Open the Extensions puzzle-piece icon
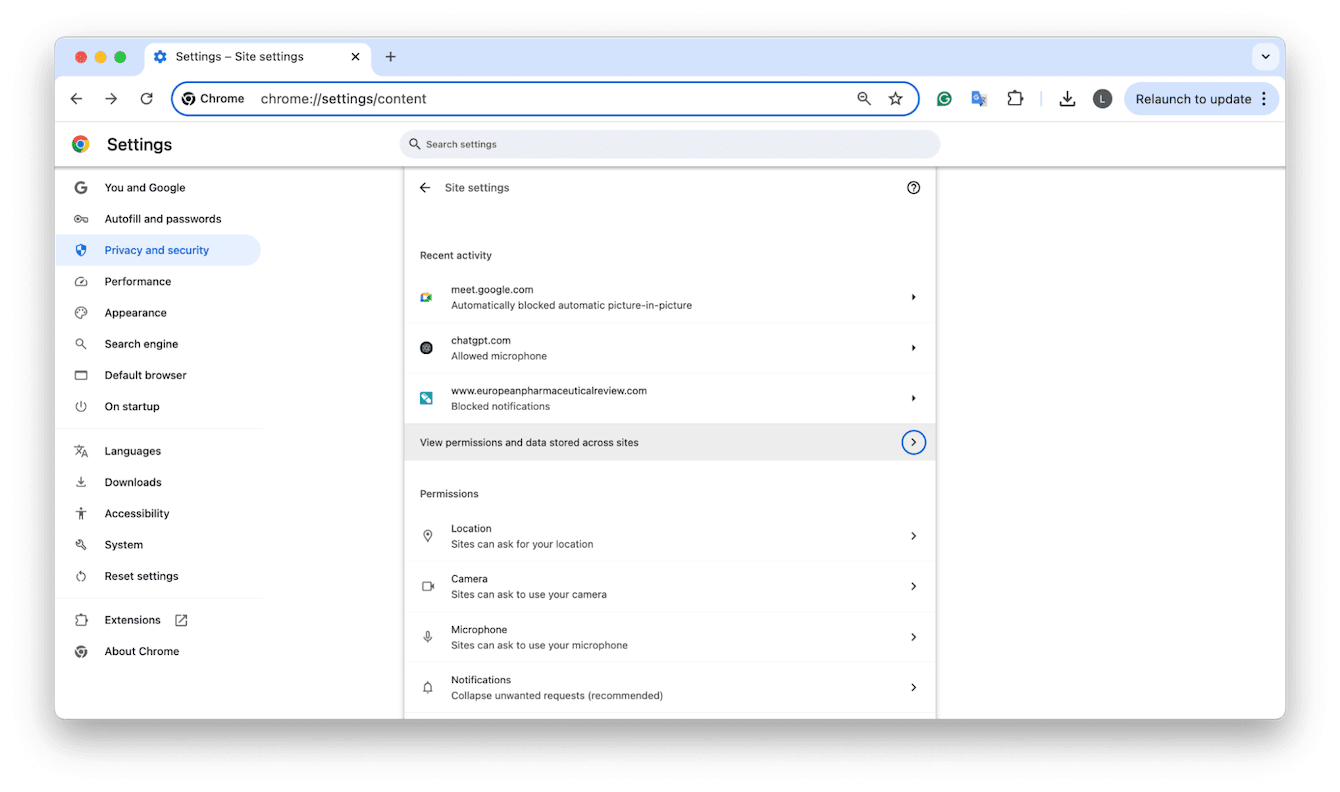The image size is (1340, 792). pyautogui.click(x=1015, y=98)
